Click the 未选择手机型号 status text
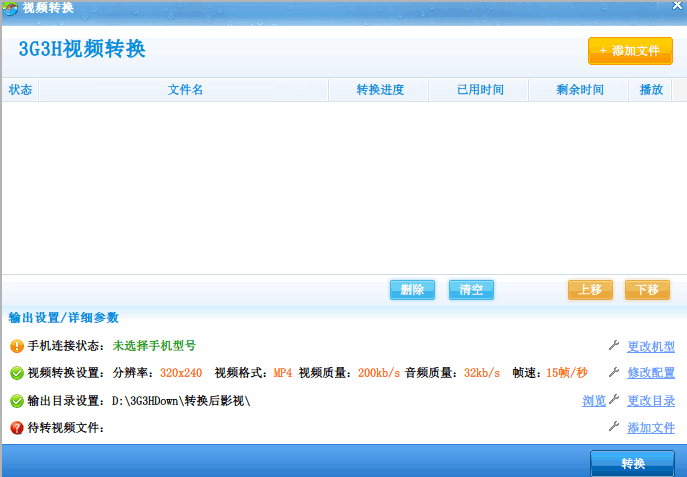The image size is (687, 477). click(x=154, y=346)
